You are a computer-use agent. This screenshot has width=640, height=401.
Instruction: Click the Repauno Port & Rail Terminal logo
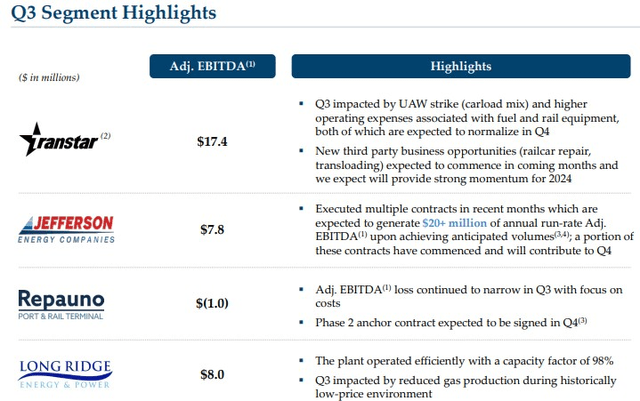[61, 305]
